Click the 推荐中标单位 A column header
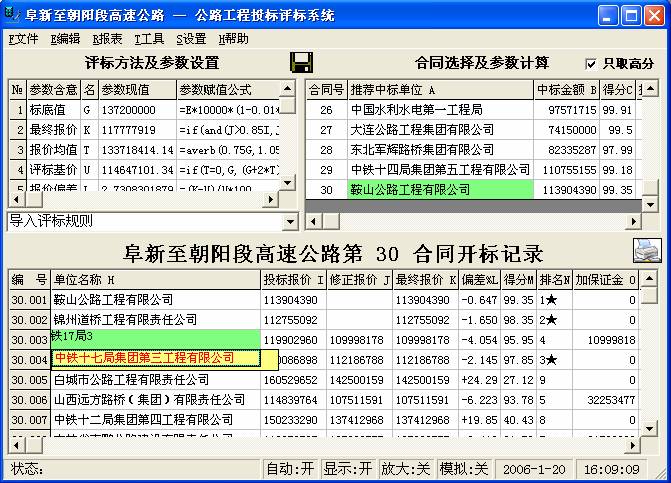This screenshot has height=483, width=671. pos(441,90)
